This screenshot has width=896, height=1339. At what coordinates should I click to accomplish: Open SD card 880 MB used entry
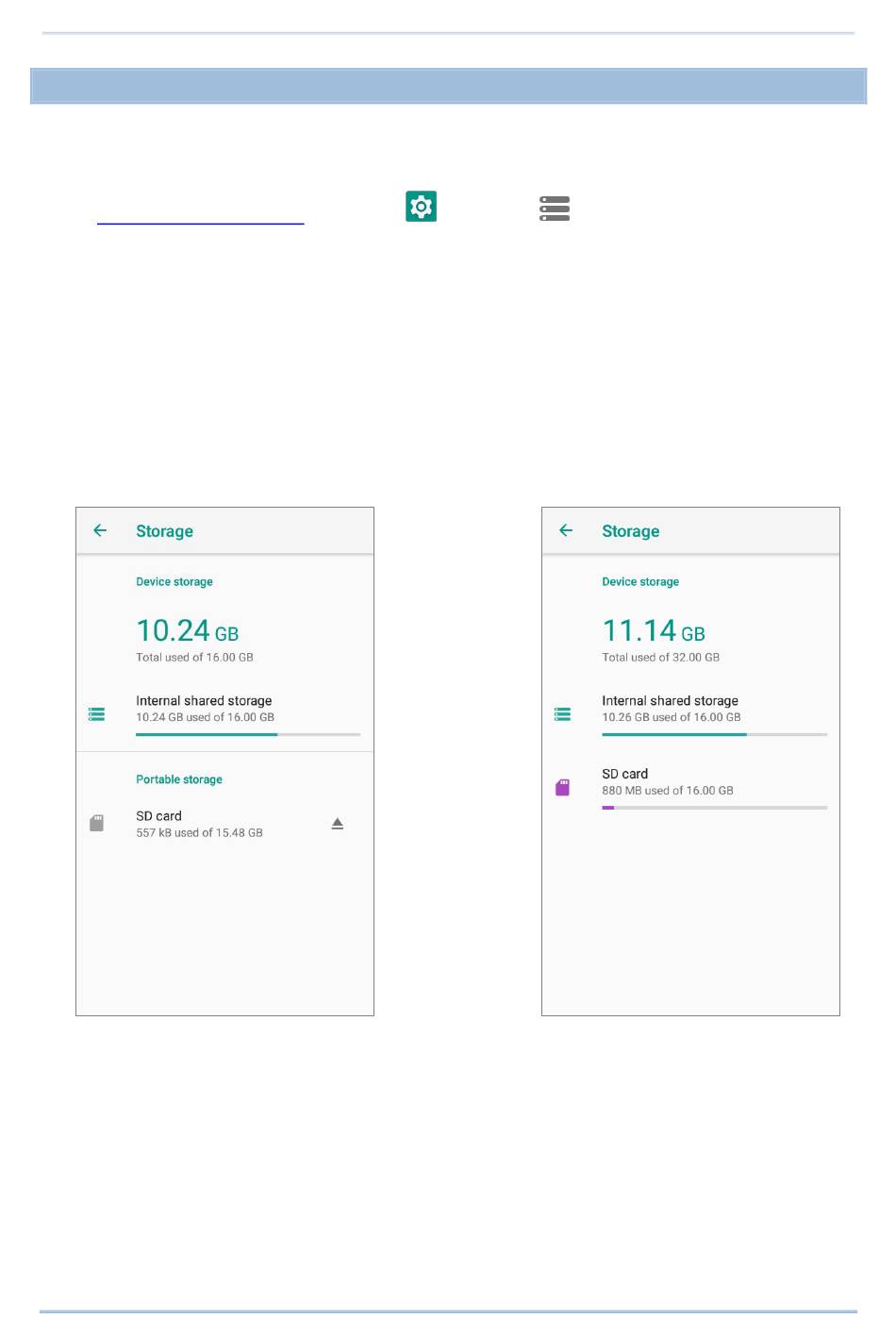690,789
